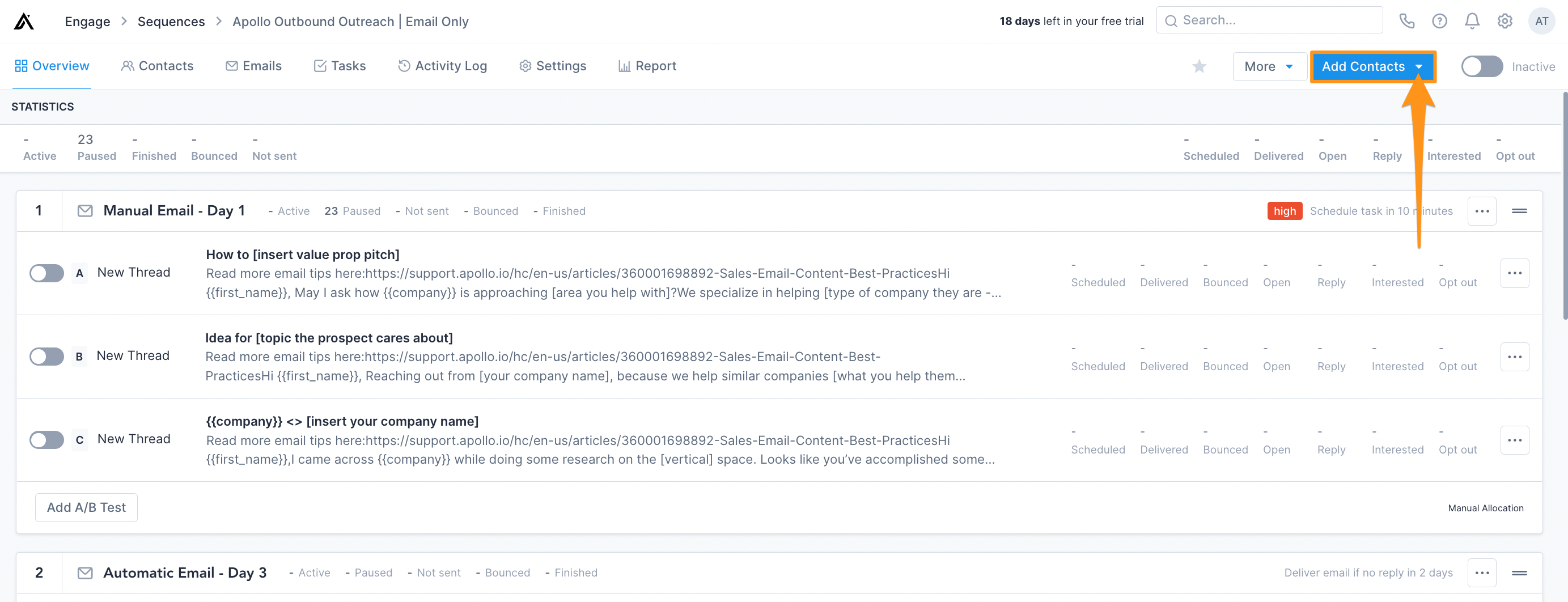The image size is (1568, 602).
Task: Click the STATISTICS section heading
Action: [x=43, y=107]
